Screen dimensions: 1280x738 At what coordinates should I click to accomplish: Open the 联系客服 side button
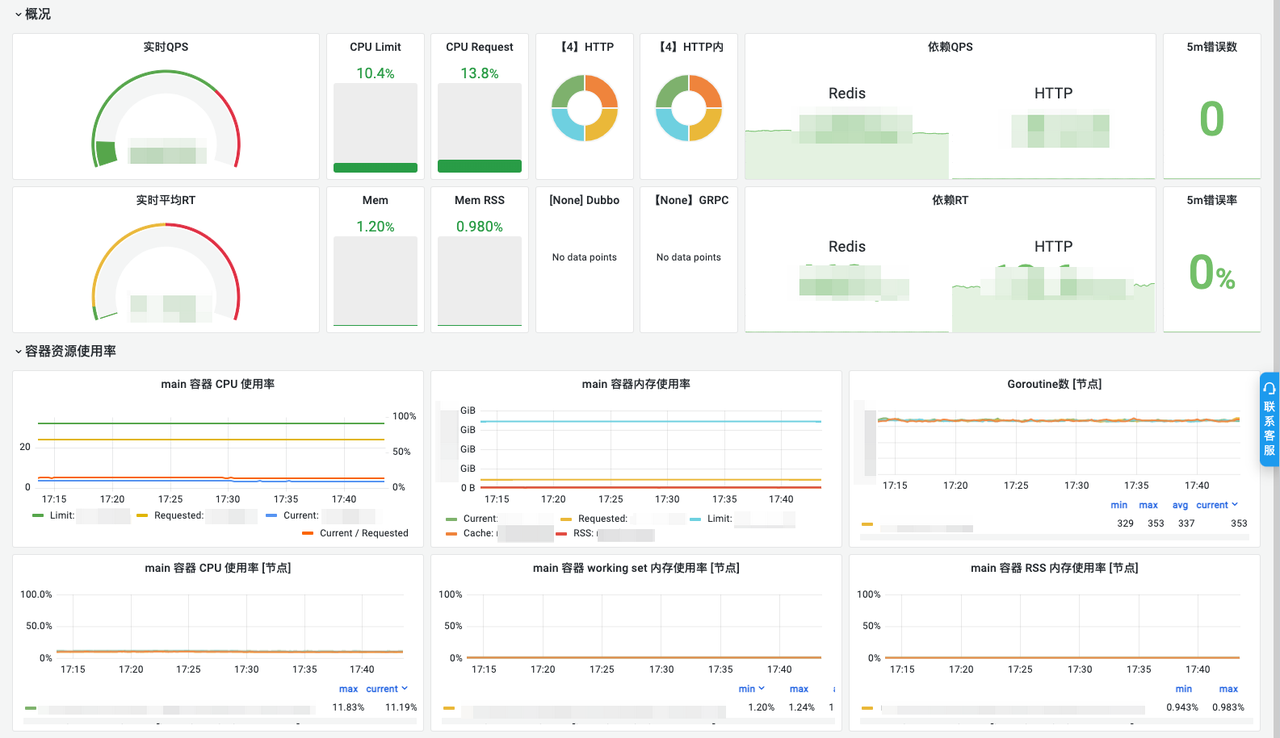click(x=1269, y=419)
